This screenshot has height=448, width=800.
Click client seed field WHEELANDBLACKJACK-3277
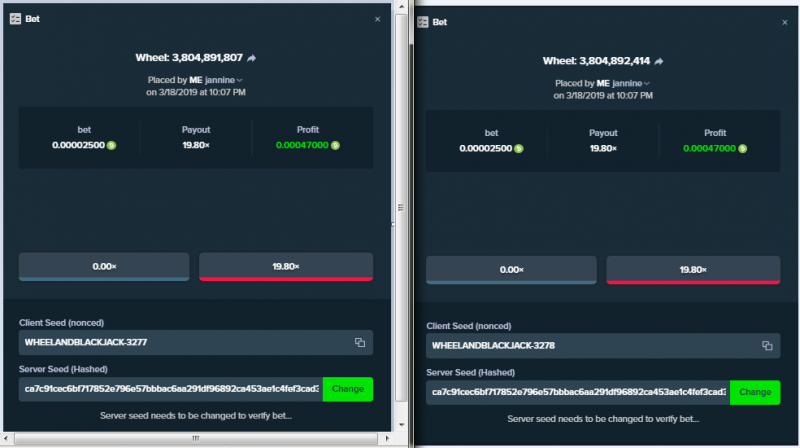(196, 342)
